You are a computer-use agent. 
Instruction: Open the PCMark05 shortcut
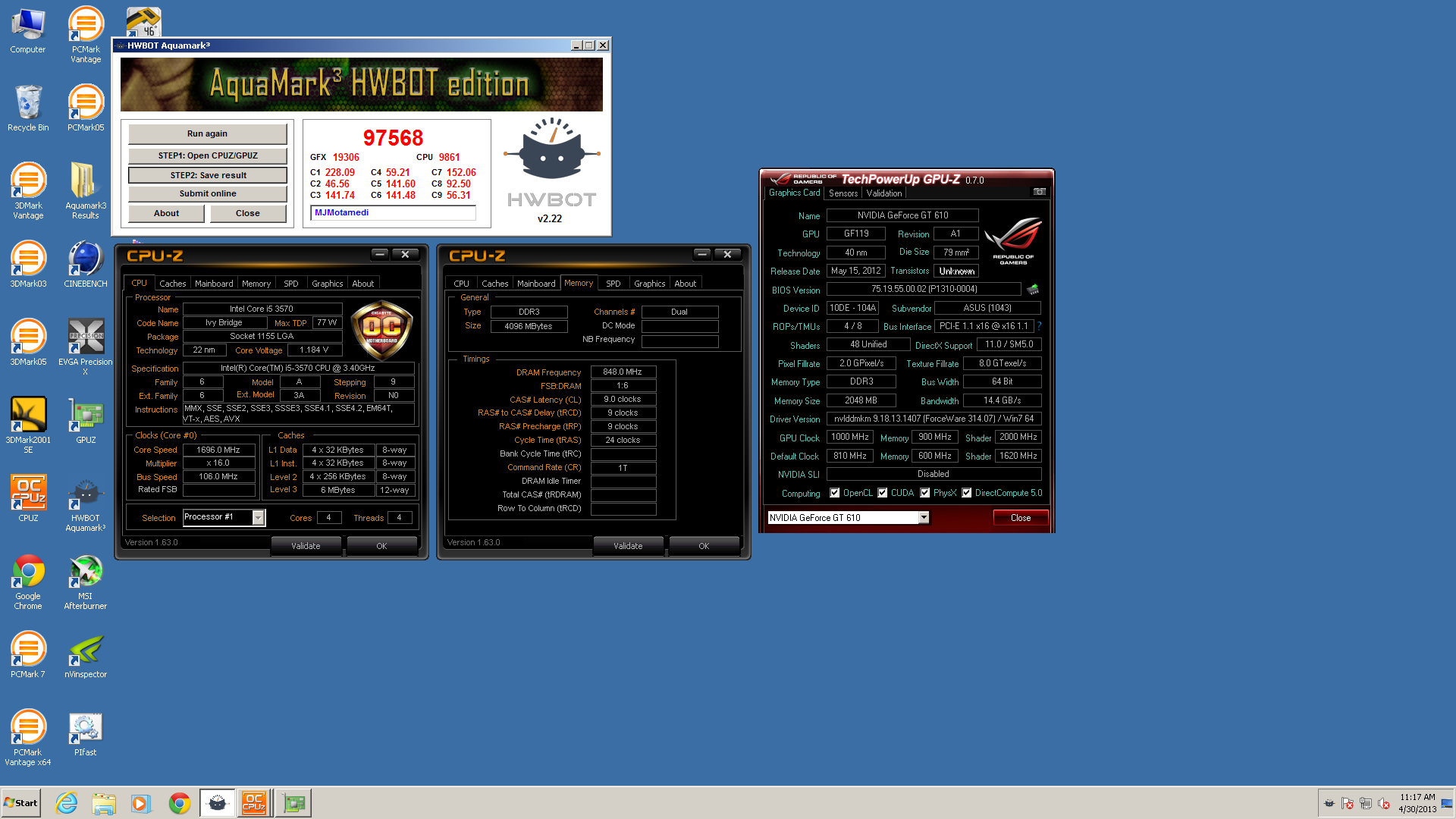[x=86, y=108]
